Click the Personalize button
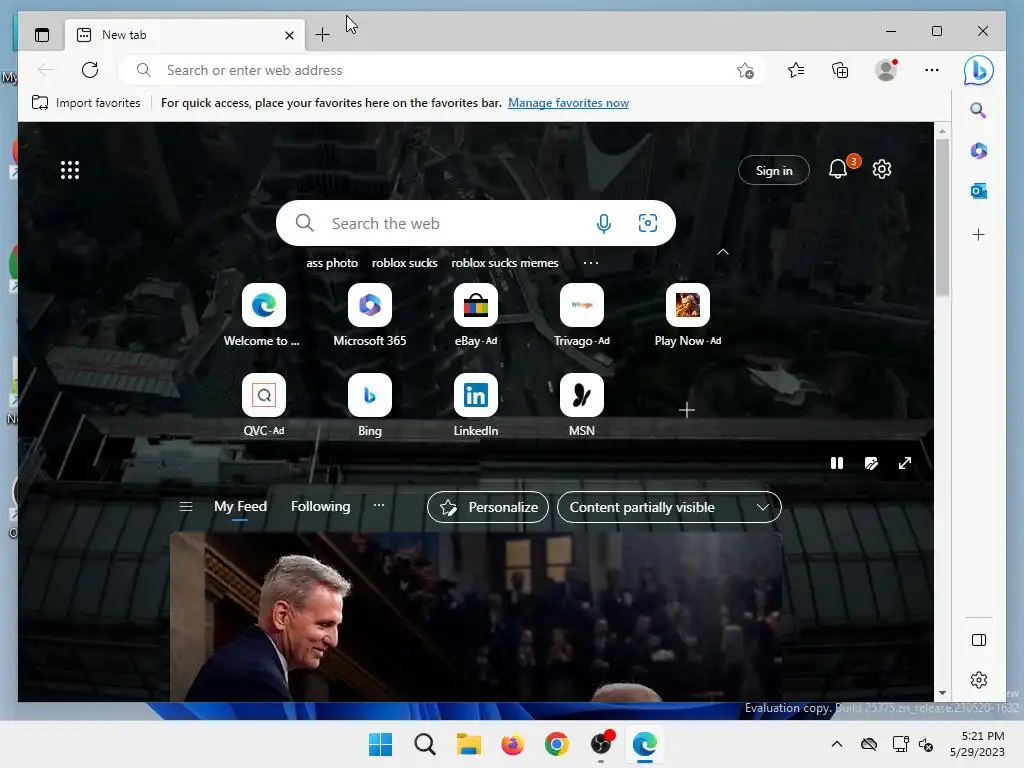The image size is (1024, 768). click(x=488, y=507)
